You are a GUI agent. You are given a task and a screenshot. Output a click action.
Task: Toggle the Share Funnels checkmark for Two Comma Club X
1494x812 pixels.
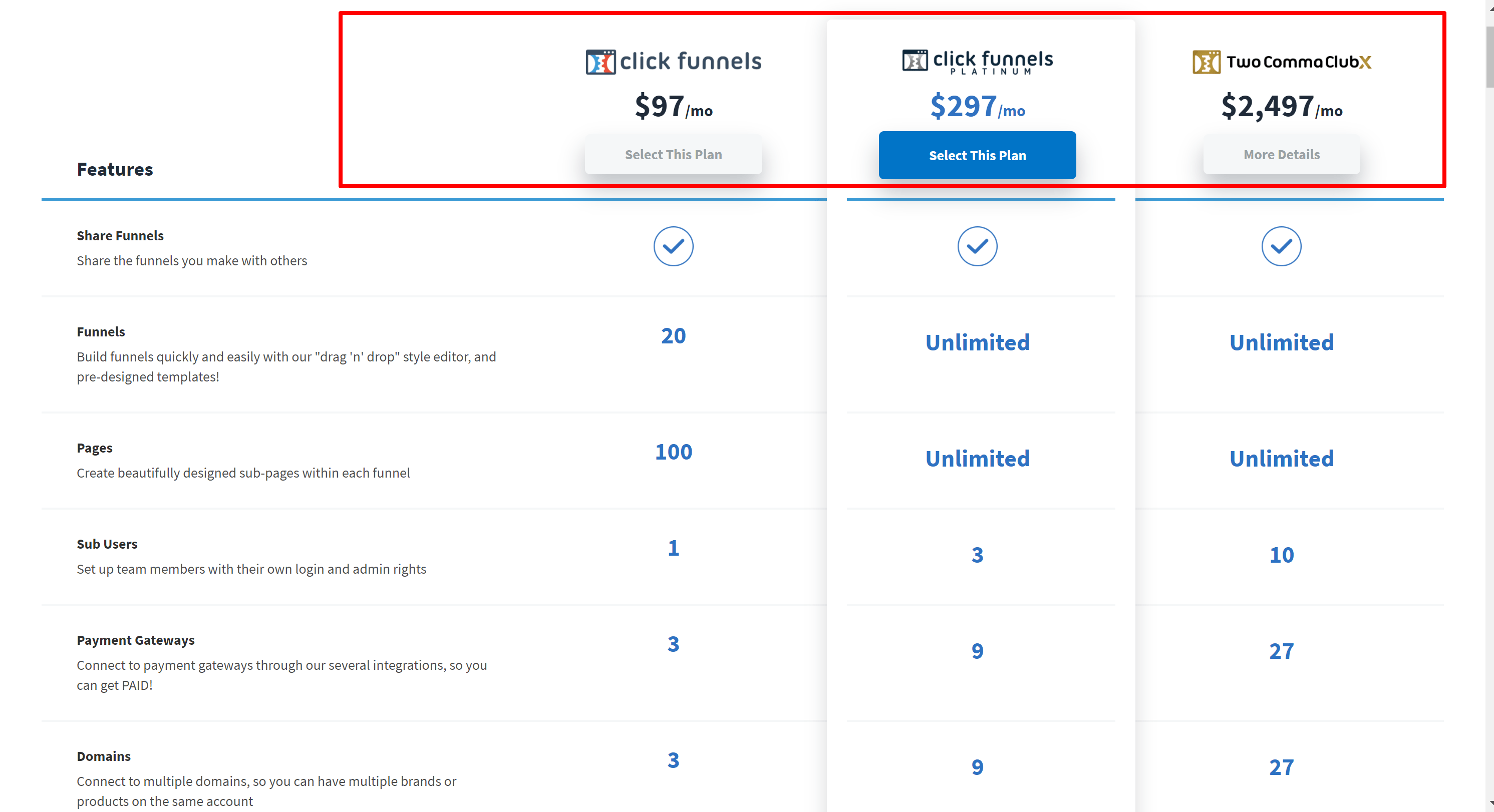[x=1281, y=246]
